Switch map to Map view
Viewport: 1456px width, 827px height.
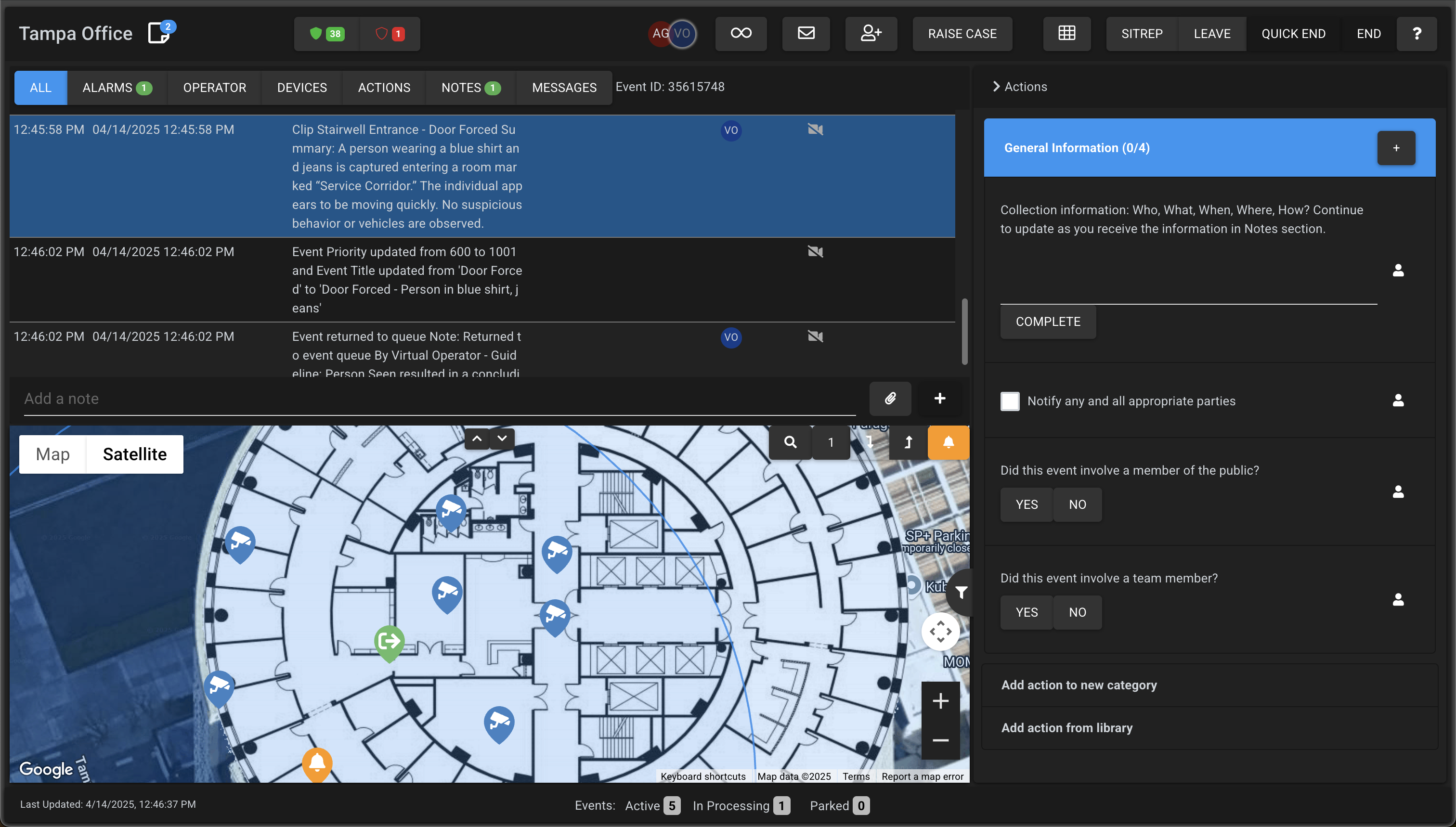[52, 454]
